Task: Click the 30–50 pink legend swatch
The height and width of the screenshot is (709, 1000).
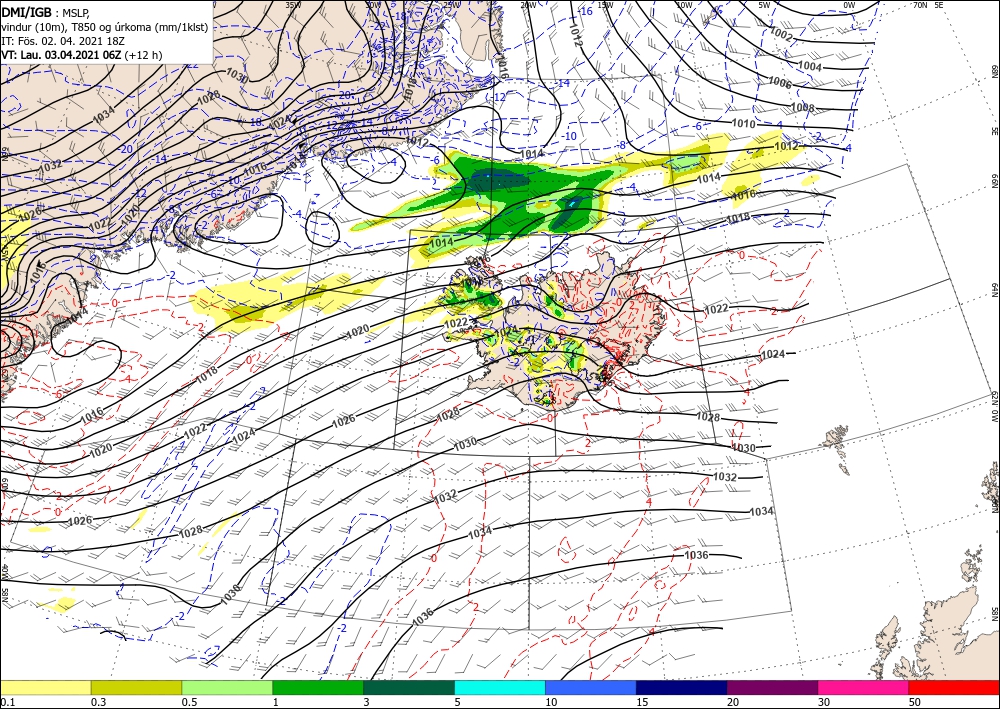Action: 864,687
